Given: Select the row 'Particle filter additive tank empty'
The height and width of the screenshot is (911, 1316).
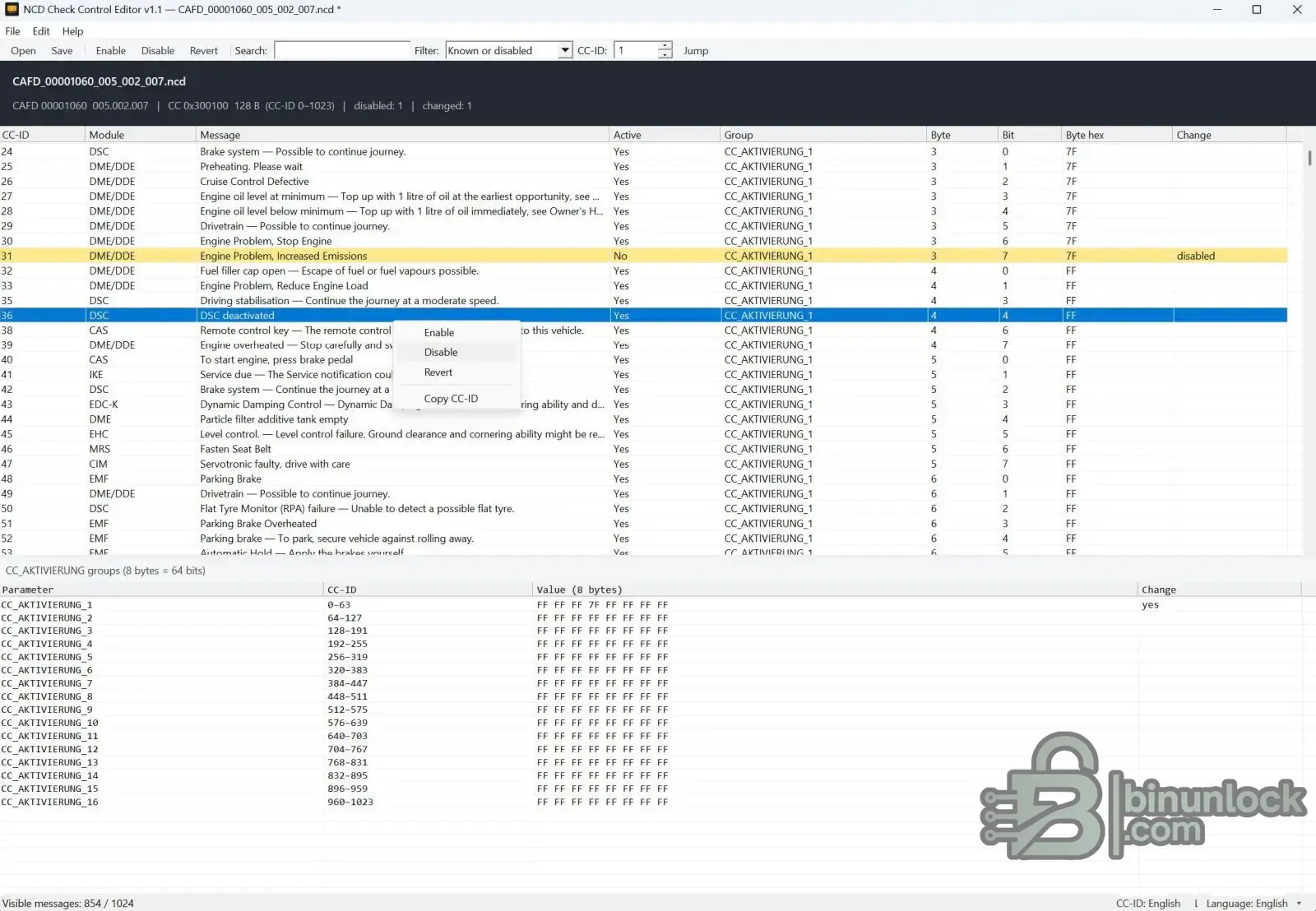Looking at the screenshot, I should click(x=643, y=419).
